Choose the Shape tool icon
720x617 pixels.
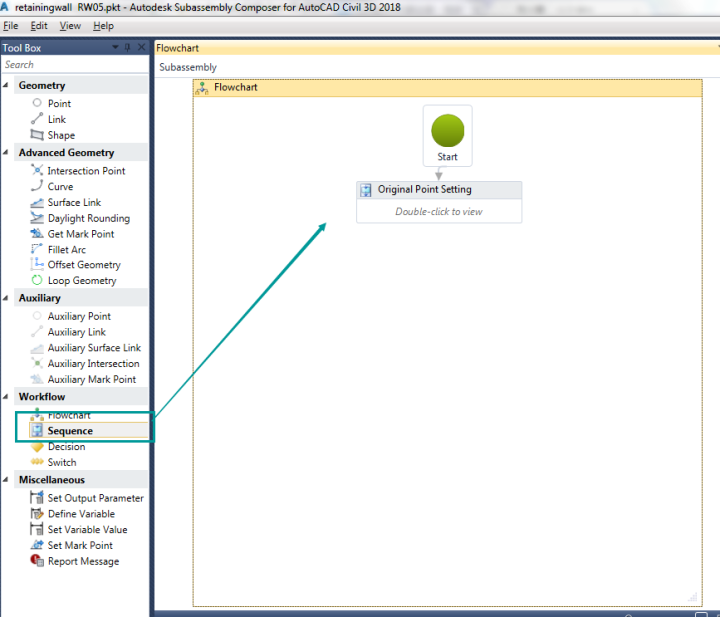point(37,135)
